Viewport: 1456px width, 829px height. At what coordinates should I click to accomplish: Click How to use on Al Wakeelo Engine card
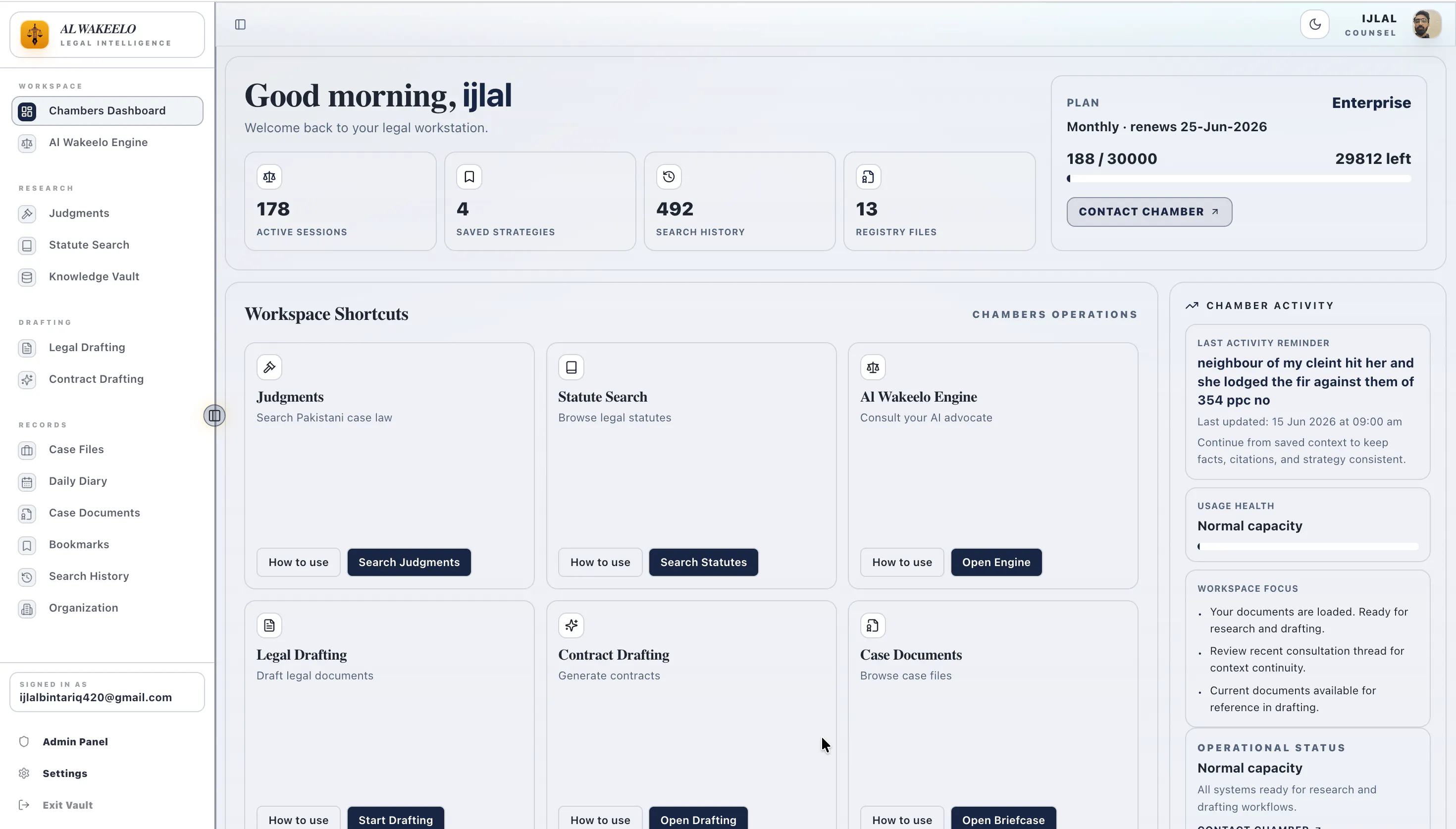(902, 562)
